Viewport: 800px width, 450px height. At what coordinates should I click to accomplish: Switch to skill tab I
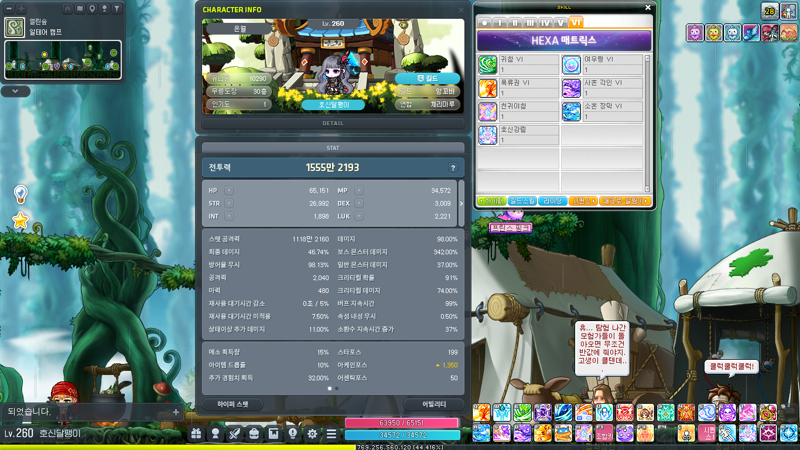coord(500,23)
